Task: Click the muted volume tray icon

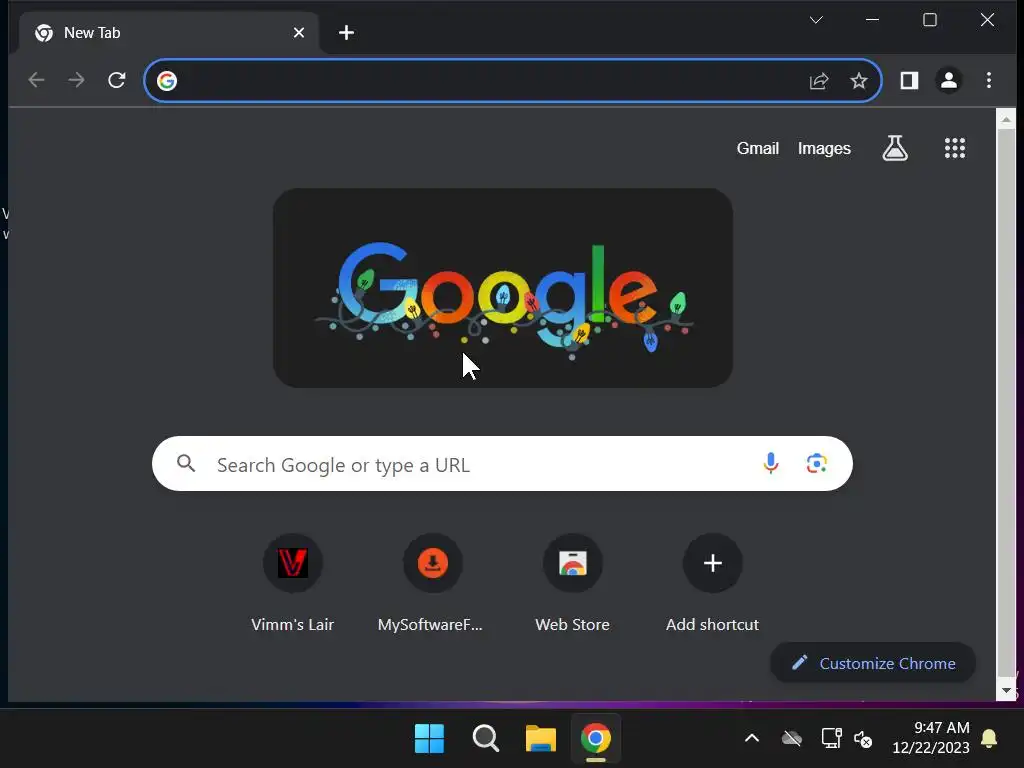Action: [863, 739]
